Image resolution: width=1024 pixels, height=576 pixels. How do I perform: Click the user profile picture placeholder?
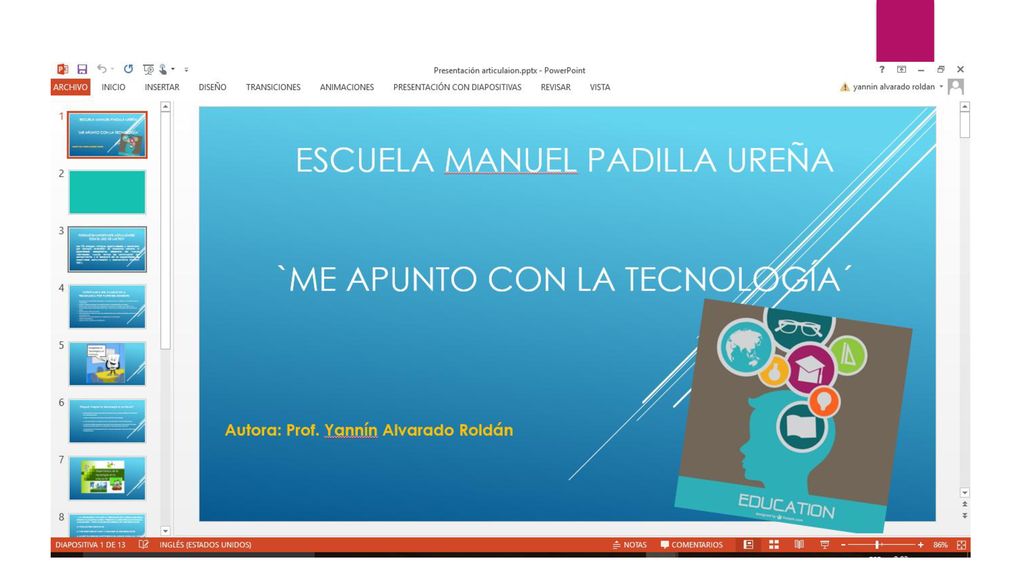pos(955,86)
